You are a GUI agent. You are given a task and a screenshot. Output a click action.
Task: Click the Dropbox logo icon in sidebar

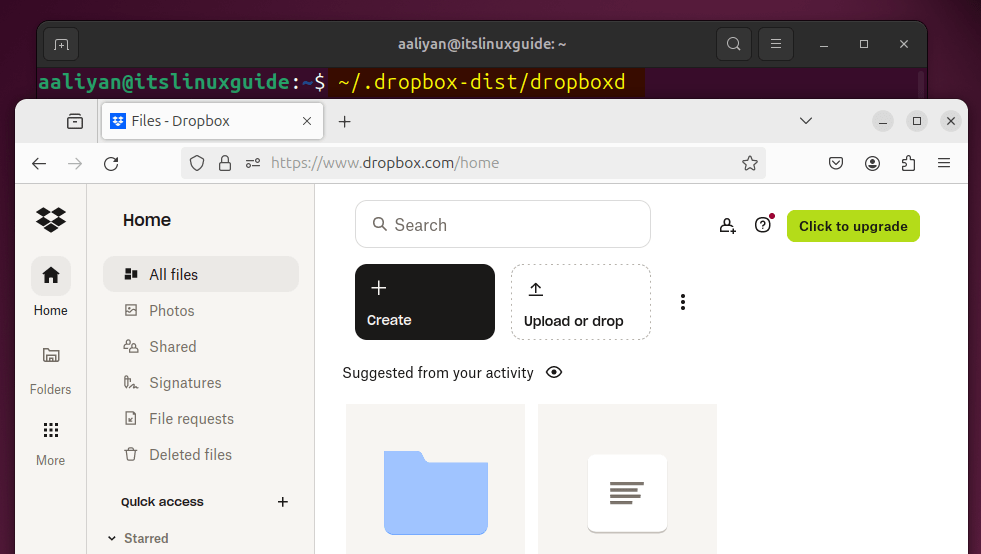[x=51, y=219]
